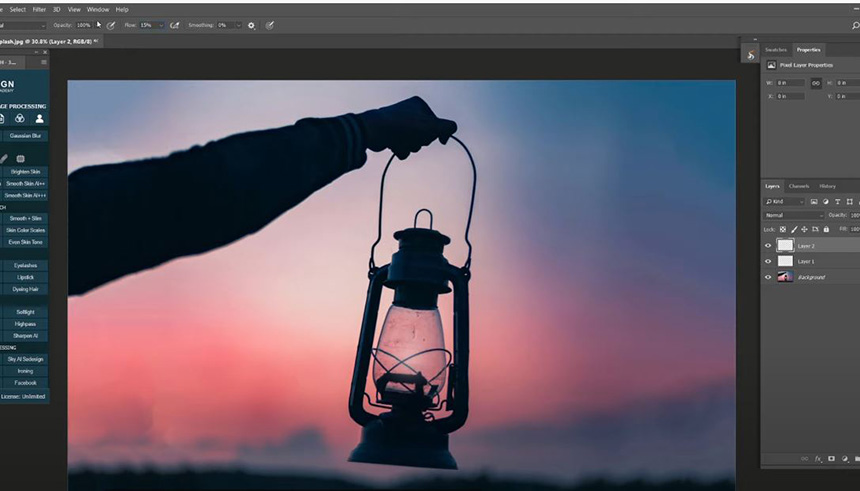Open the blend mode Normal dropdown

tap(794, 215)
